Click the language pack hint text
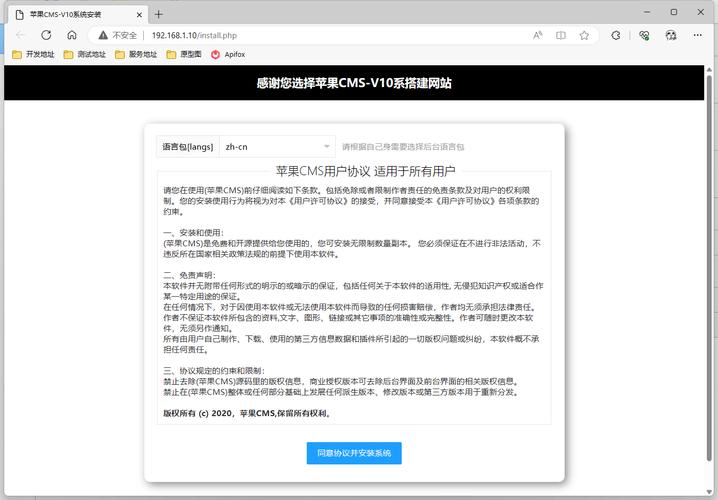This screenshot has height=500, width=718. pos(403,147)
